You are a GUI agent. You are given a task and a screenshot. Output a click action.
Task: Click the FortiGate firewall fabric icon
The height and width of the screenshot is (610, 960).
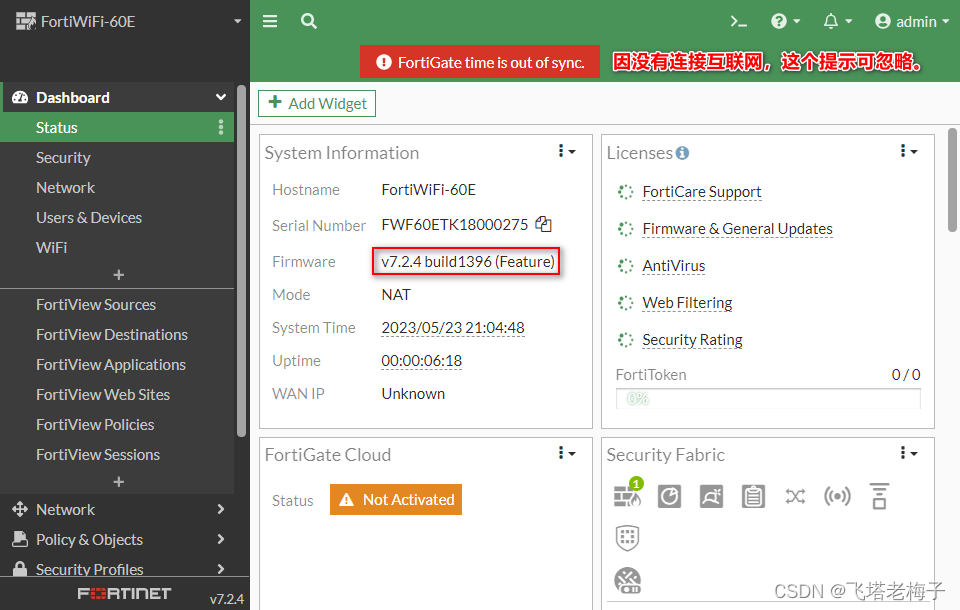pos(628,494)
